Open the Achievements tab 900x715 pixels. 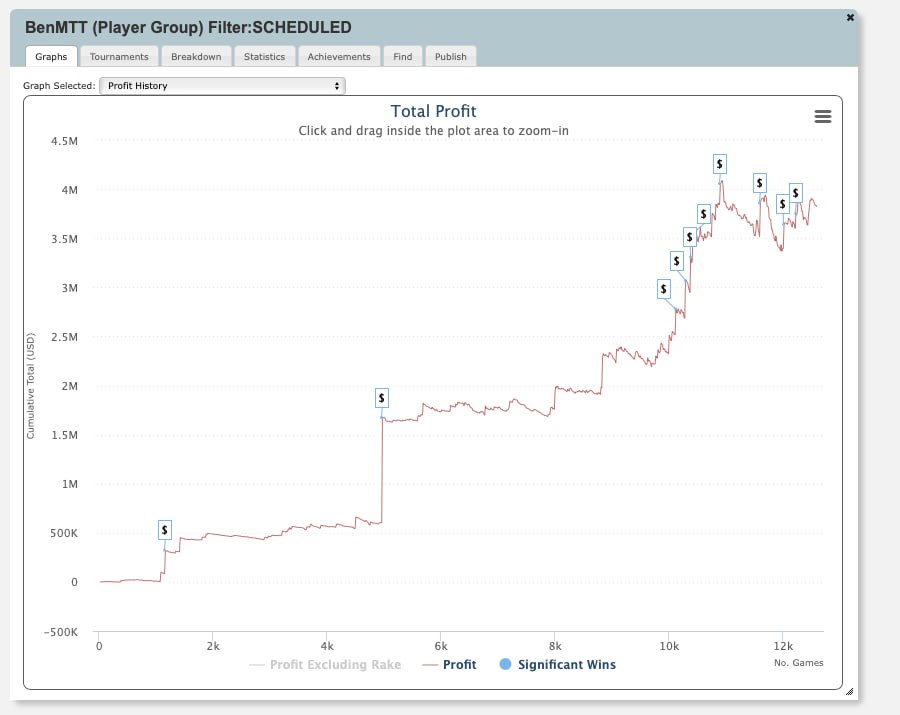339,57
